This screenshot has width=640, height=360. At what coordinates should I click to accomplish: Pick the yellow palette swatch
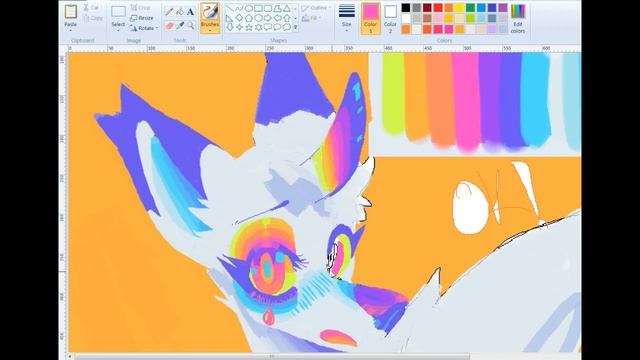460,8
